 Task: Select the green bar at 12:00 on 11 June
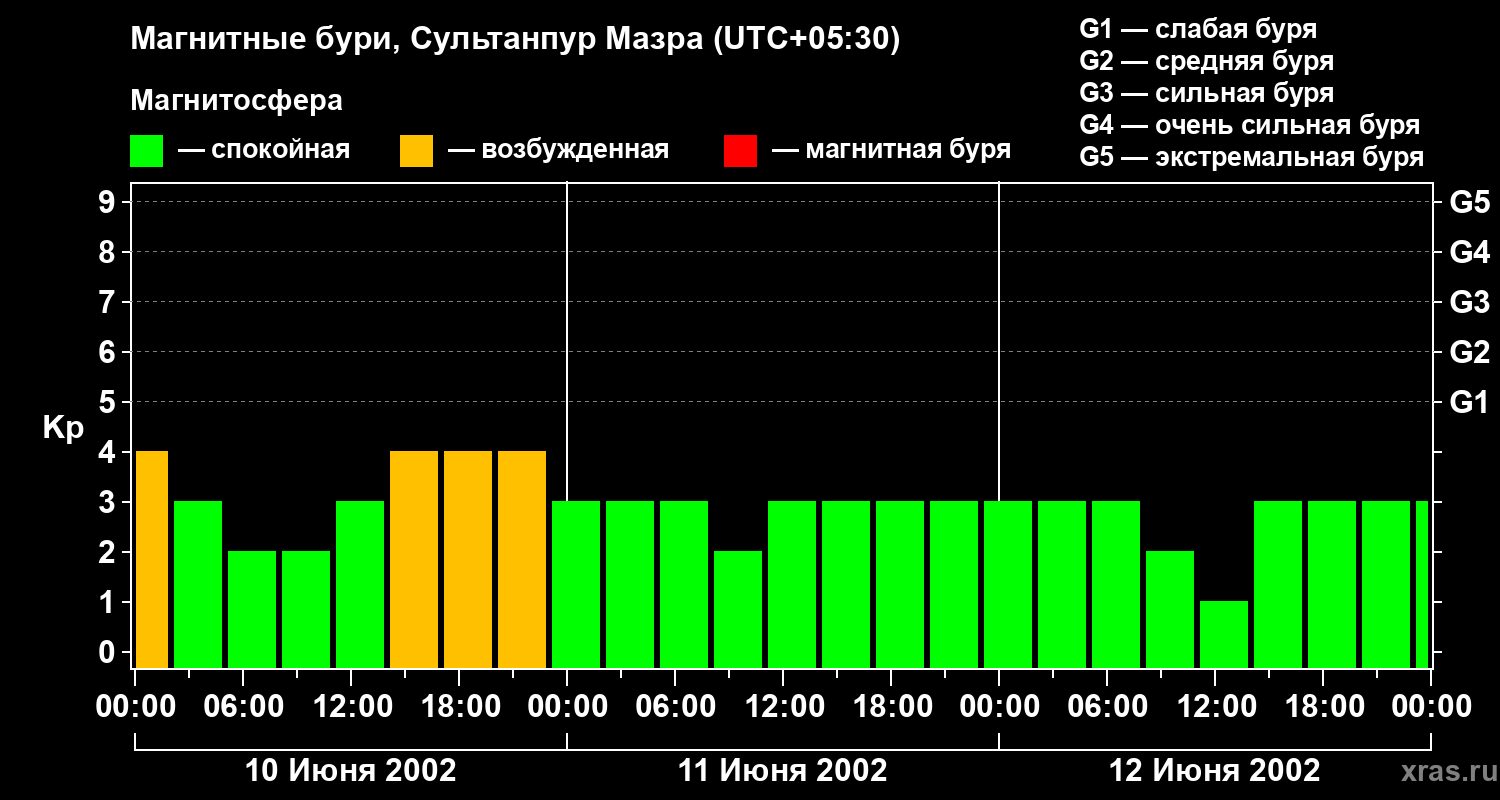[x=792, y=584]
